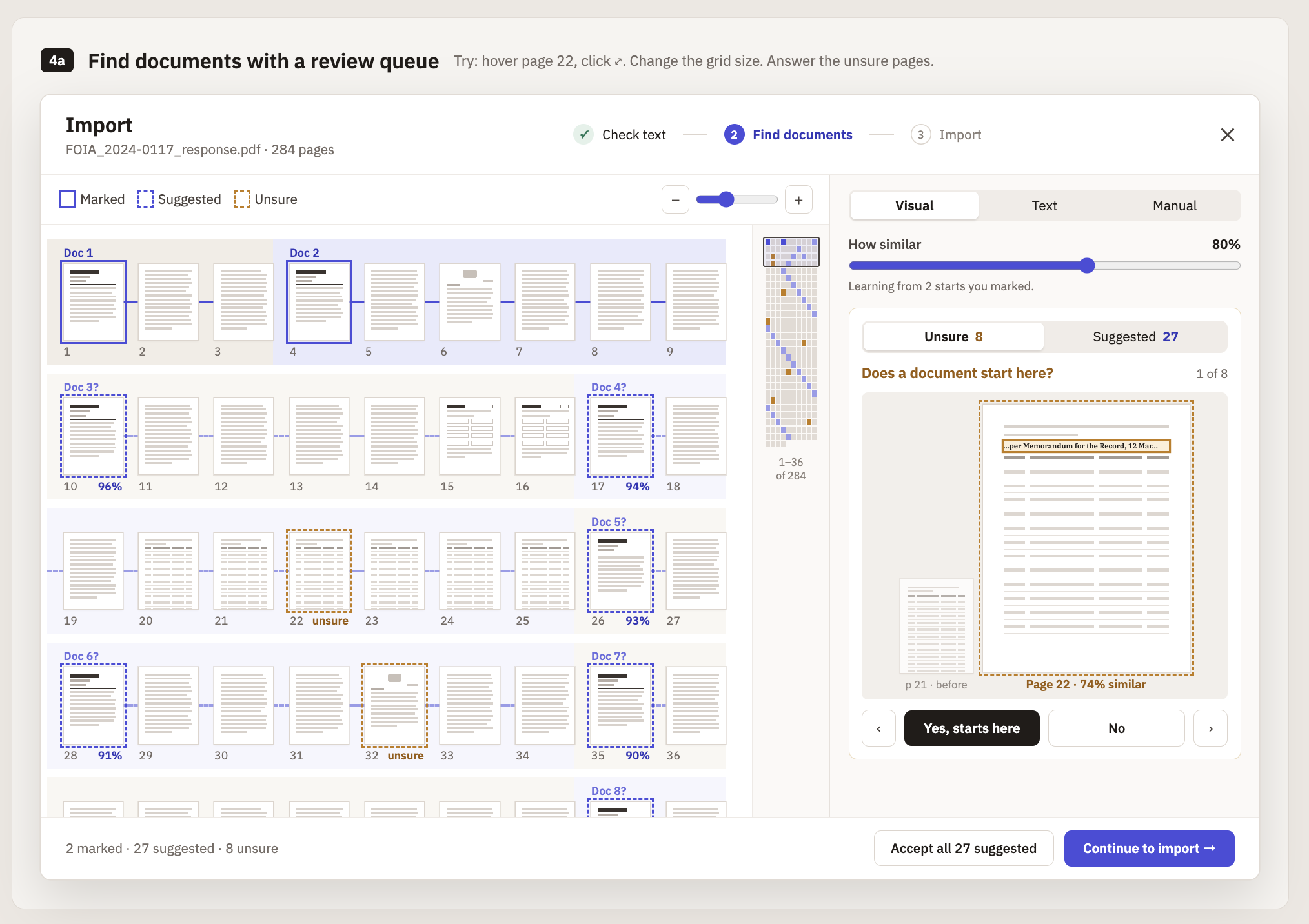Click the page overview minimap
Viewport: 1309px width, 924px height.
tap(791, 342)
